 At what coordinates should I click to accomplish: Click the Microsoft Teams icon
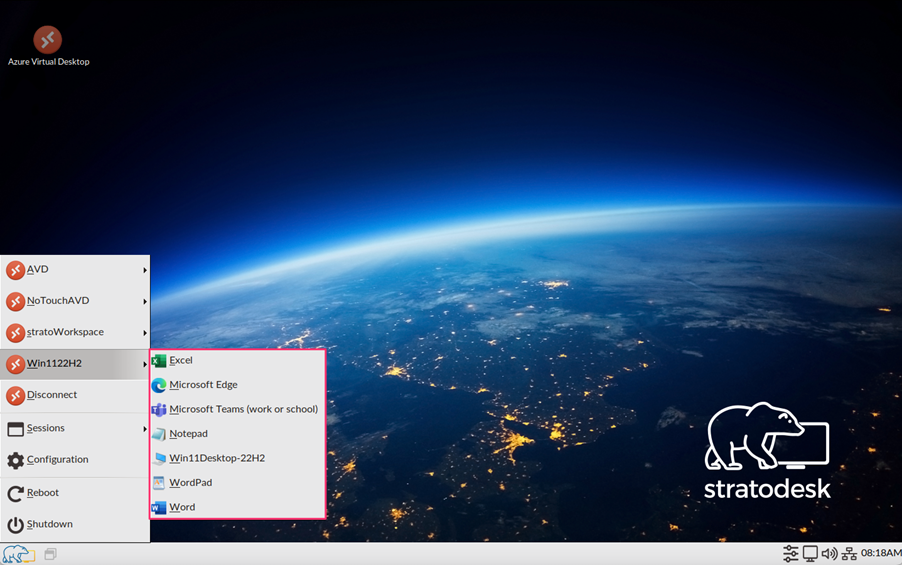click(x=159, y=410)
